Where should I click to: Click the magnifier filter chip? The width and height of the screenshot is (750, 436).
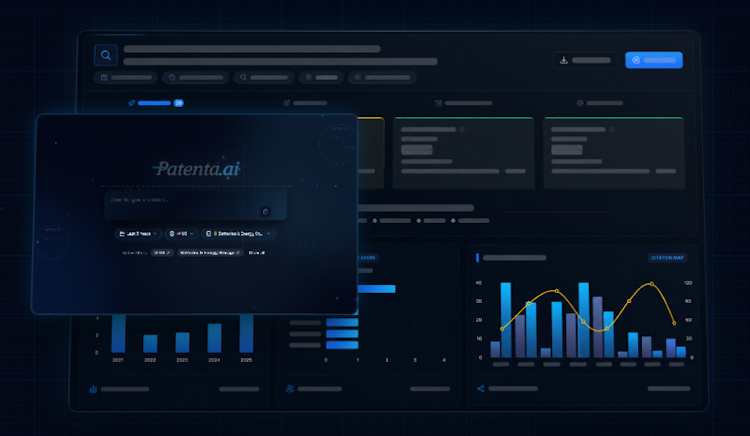tap(264, 77)
